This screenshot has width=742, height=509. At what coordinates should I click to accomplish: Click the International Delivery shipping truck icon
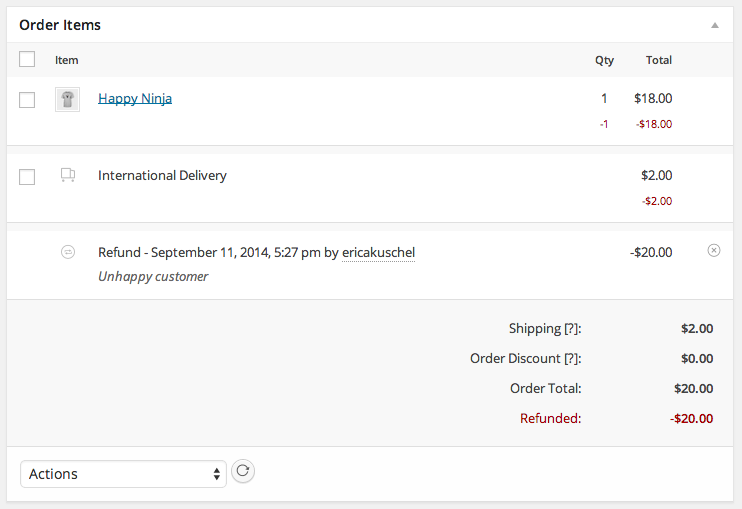[x=67, y=175]
